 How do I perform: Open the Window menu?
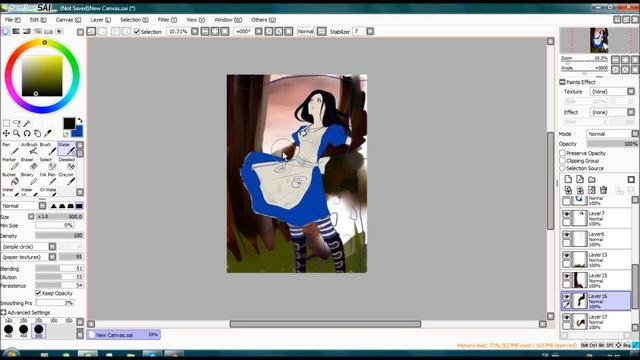[x=228, y=20]
